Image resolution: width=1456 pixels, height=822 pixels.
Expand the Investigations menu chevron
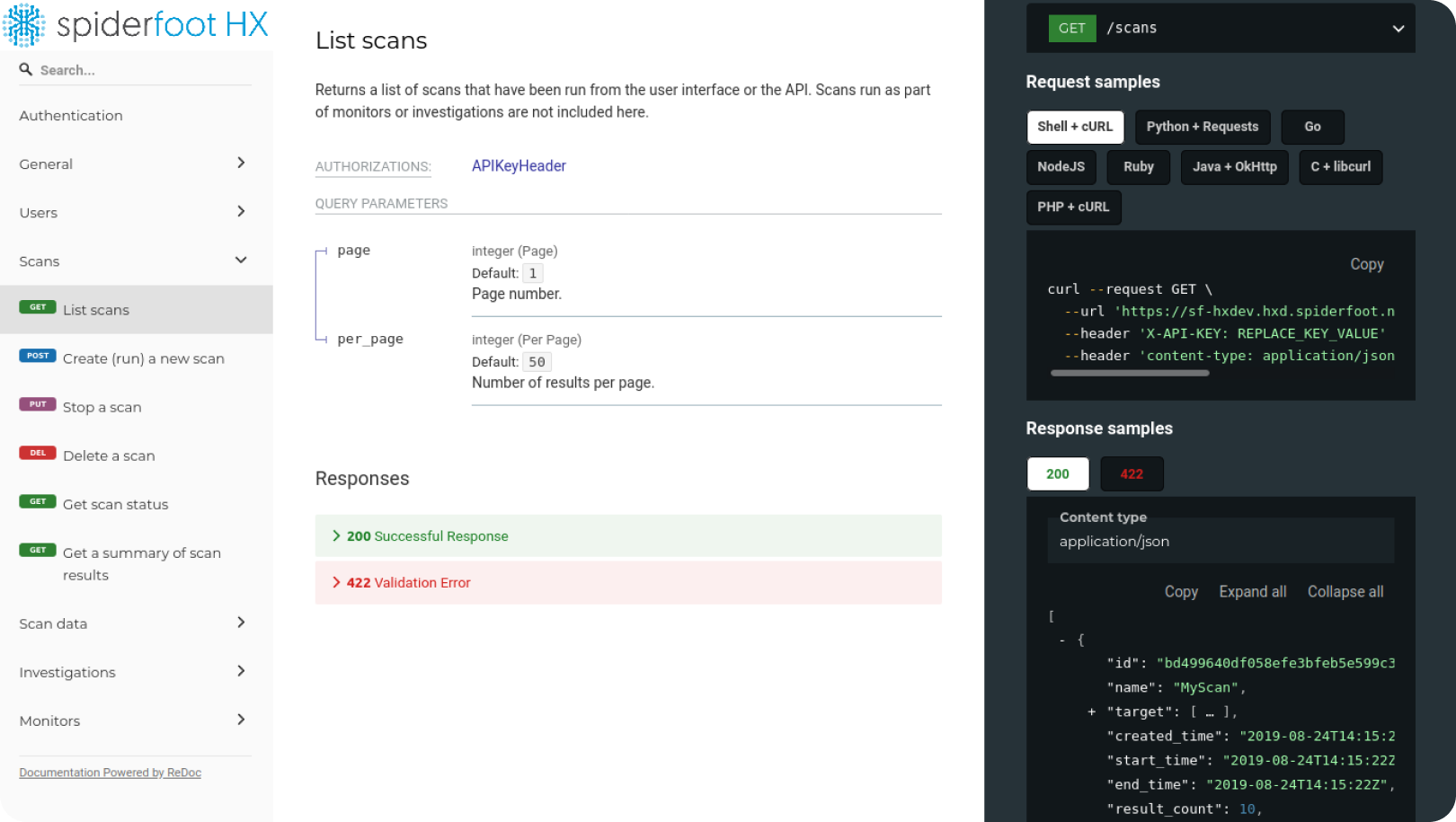click(241, 671)
